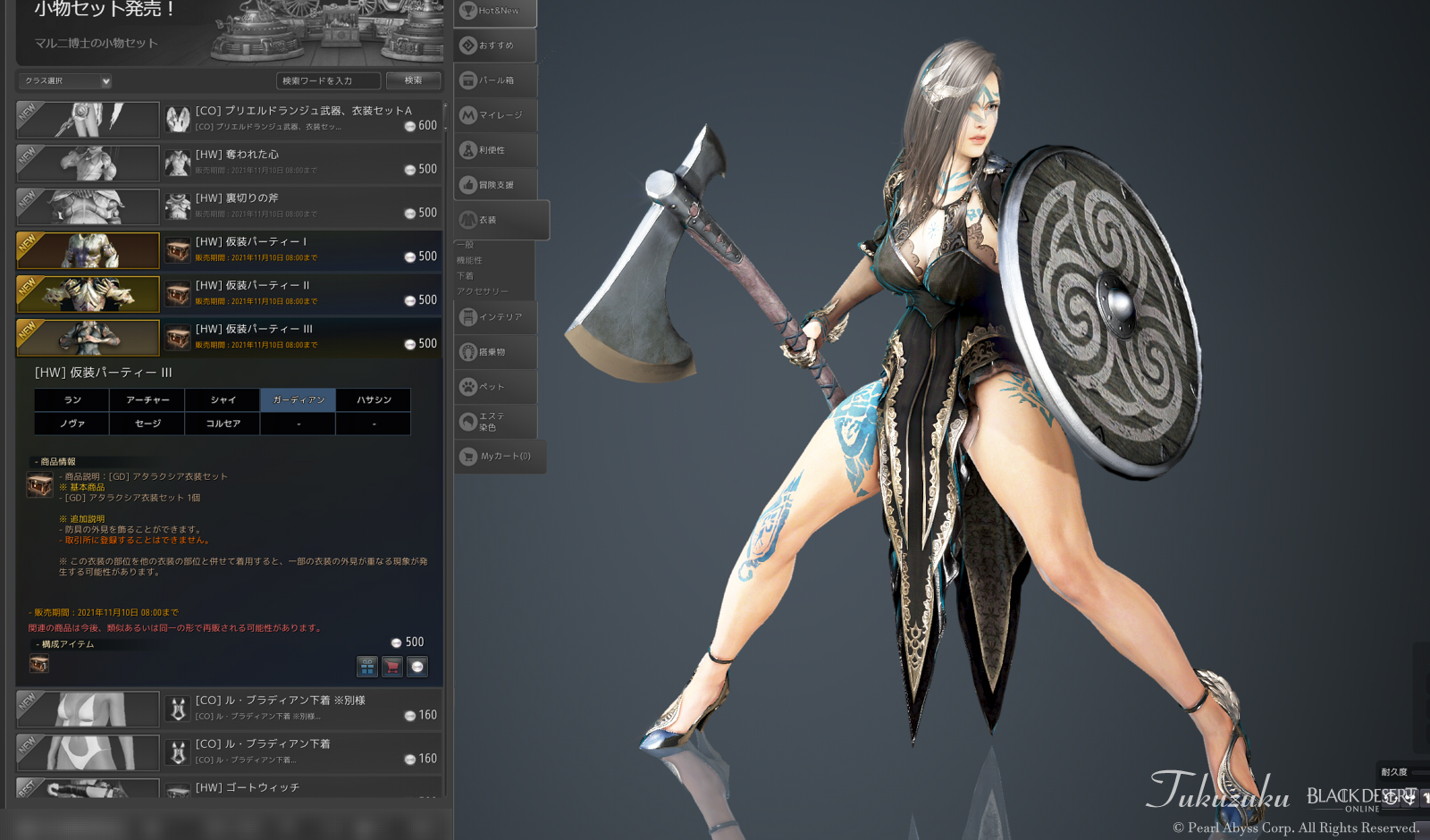Collapse the 仮装パーティー III banner thumbnail

(x=88, y=338)
